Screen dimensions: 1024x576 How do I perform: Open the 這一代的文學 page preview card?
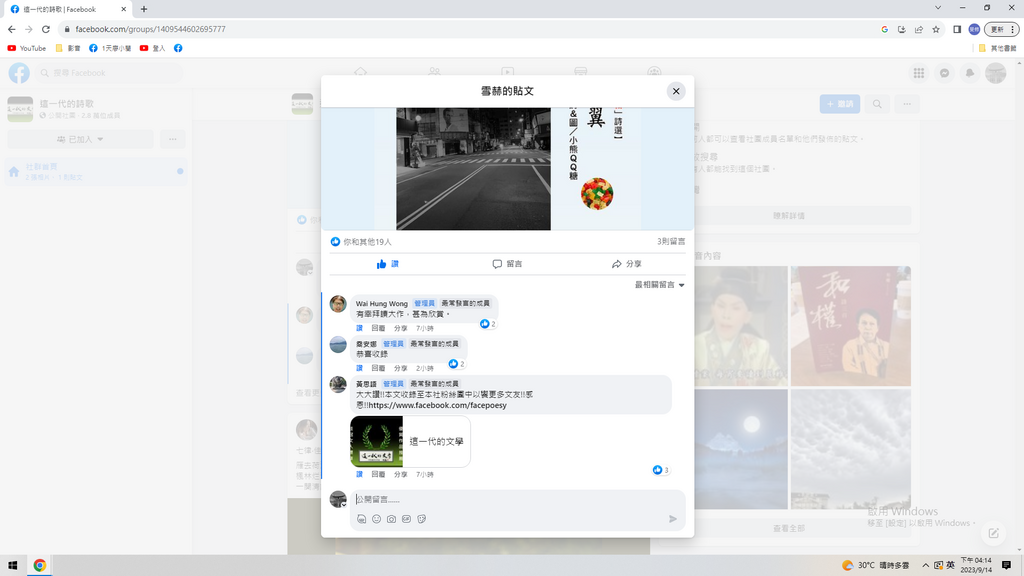click(410, 441)
